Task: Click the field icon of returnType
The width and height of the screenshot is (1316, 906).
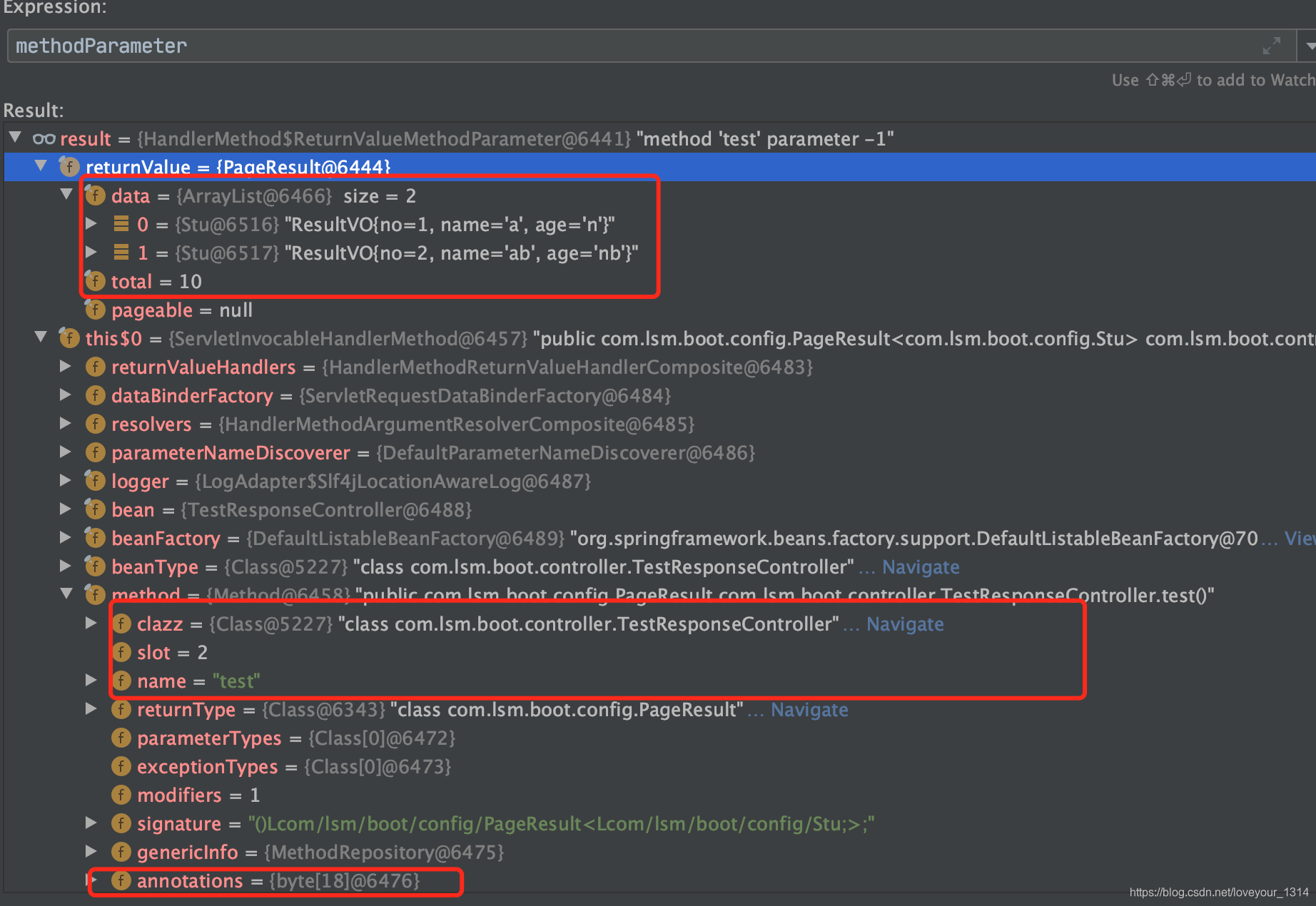Action: (121, 709)
